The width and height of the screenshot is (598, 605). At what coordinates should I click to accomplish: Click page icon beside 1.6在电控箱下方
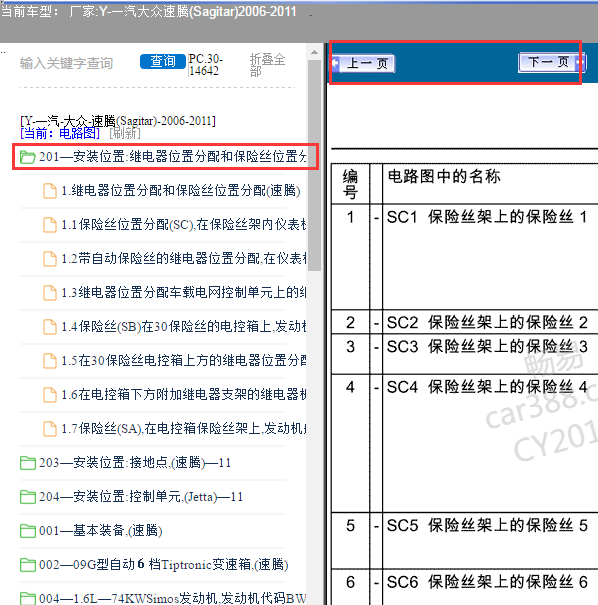point(50,395)
